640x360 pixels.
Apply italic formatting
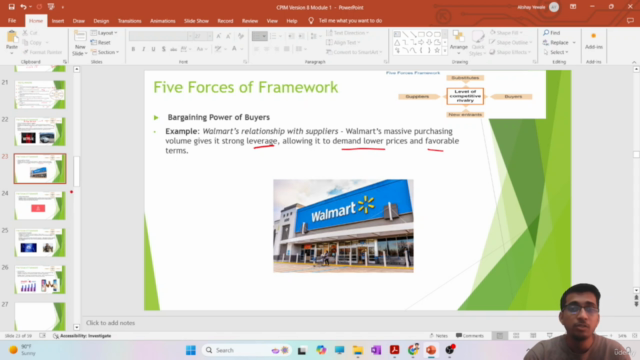coord(143,49)
